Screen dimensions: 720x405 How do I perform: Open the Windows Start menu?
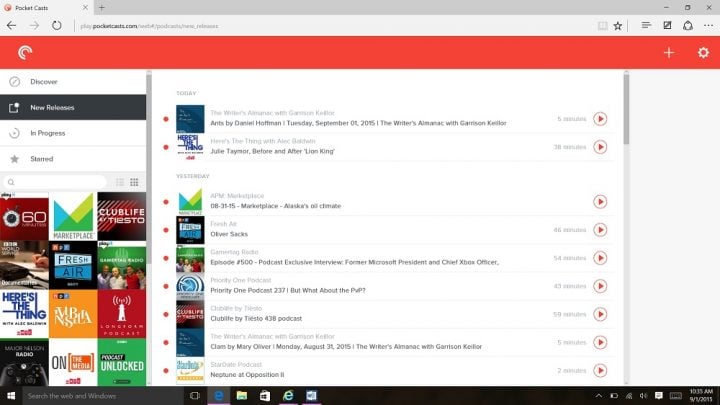coord(11,396)
